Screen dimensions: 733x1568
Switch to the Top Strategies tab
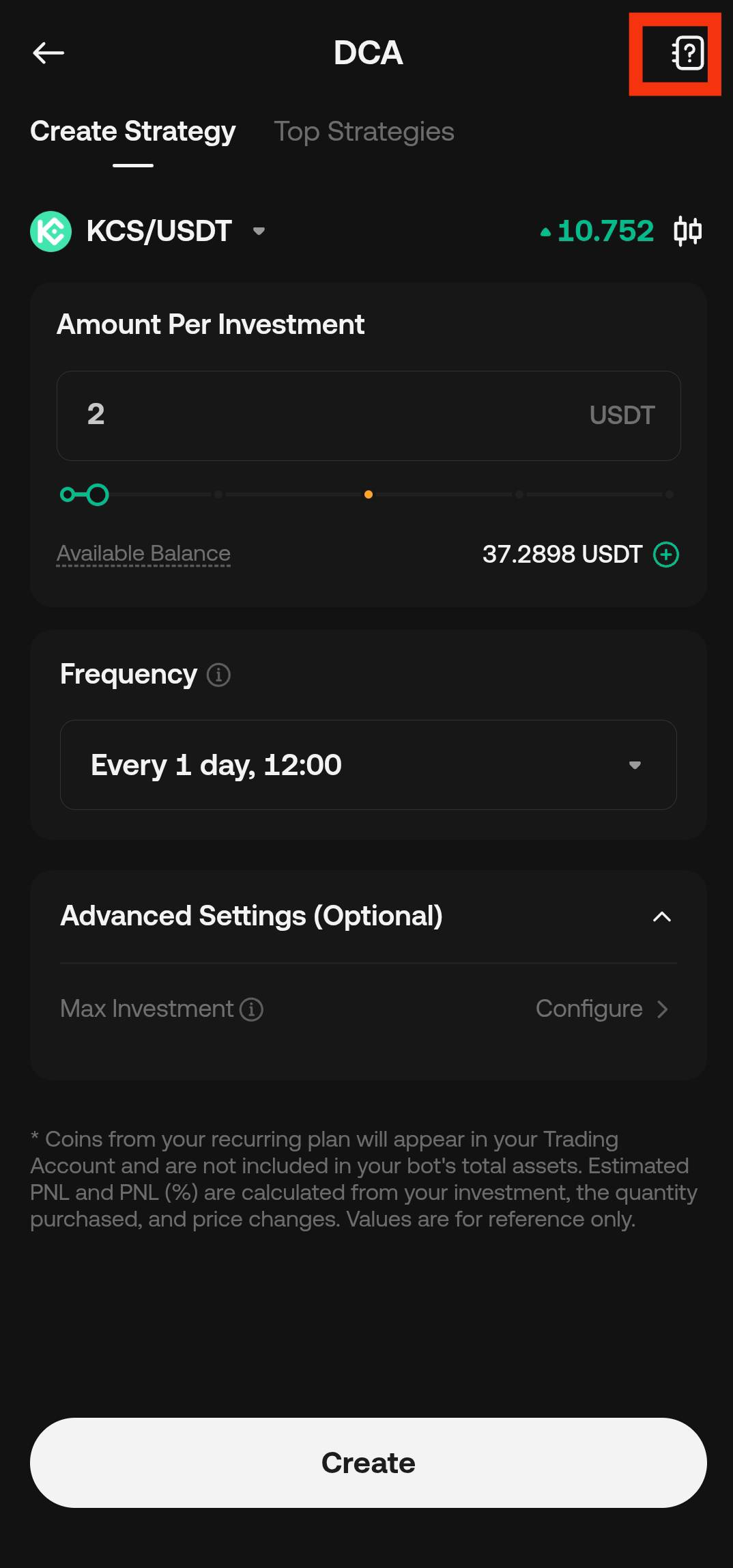(x=364, y=132)
